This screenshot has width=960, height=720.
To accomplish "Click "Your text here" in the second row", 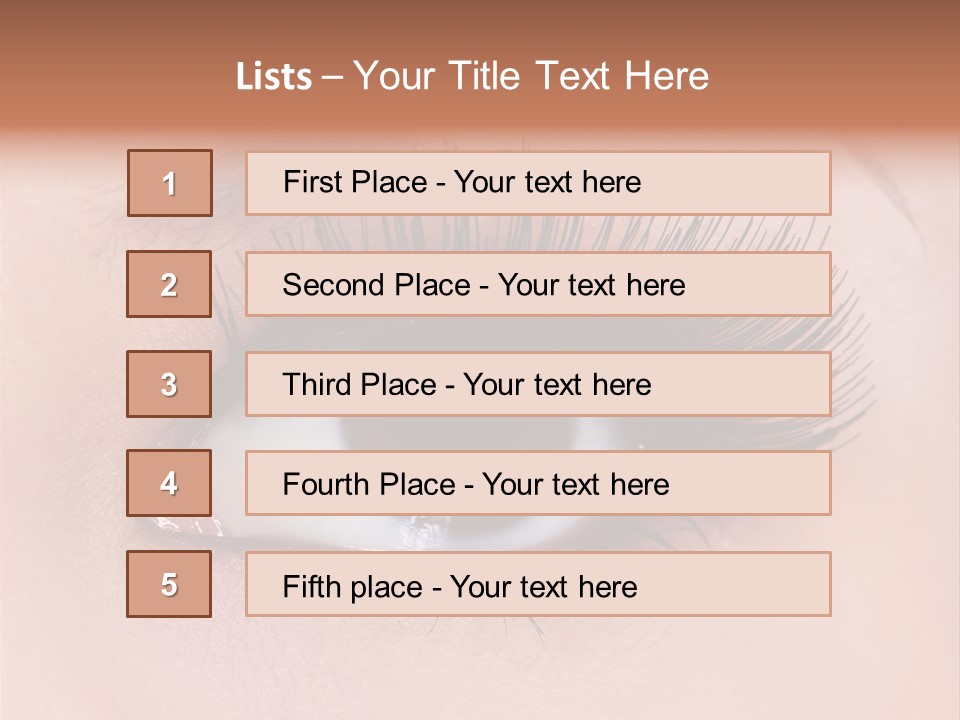I will (x=591, y=285).
